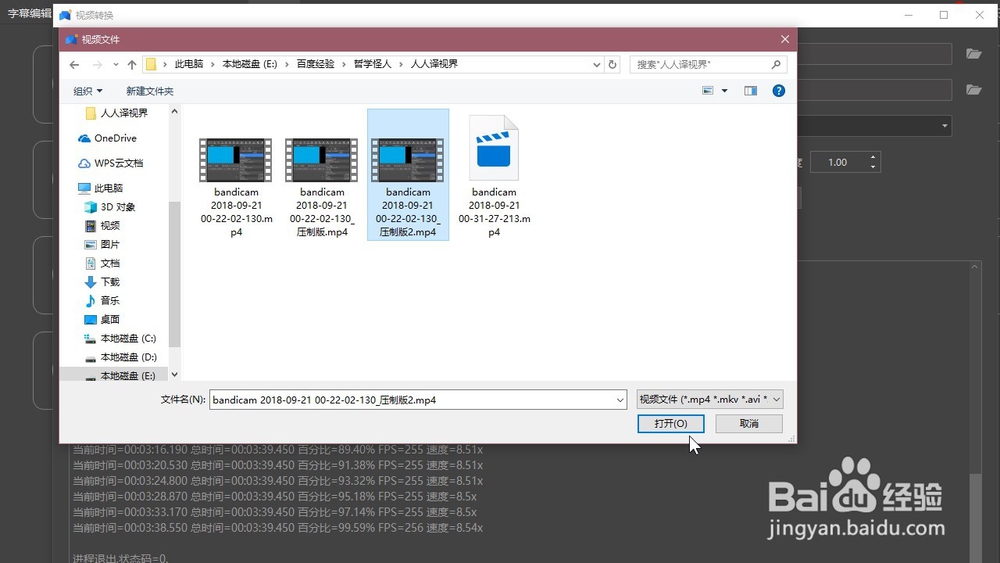Select 本地磁盘 (E:) in the sidebar
Image resolution: width=1000 pixels, height=563 pixels.
[x=120, y=376]
